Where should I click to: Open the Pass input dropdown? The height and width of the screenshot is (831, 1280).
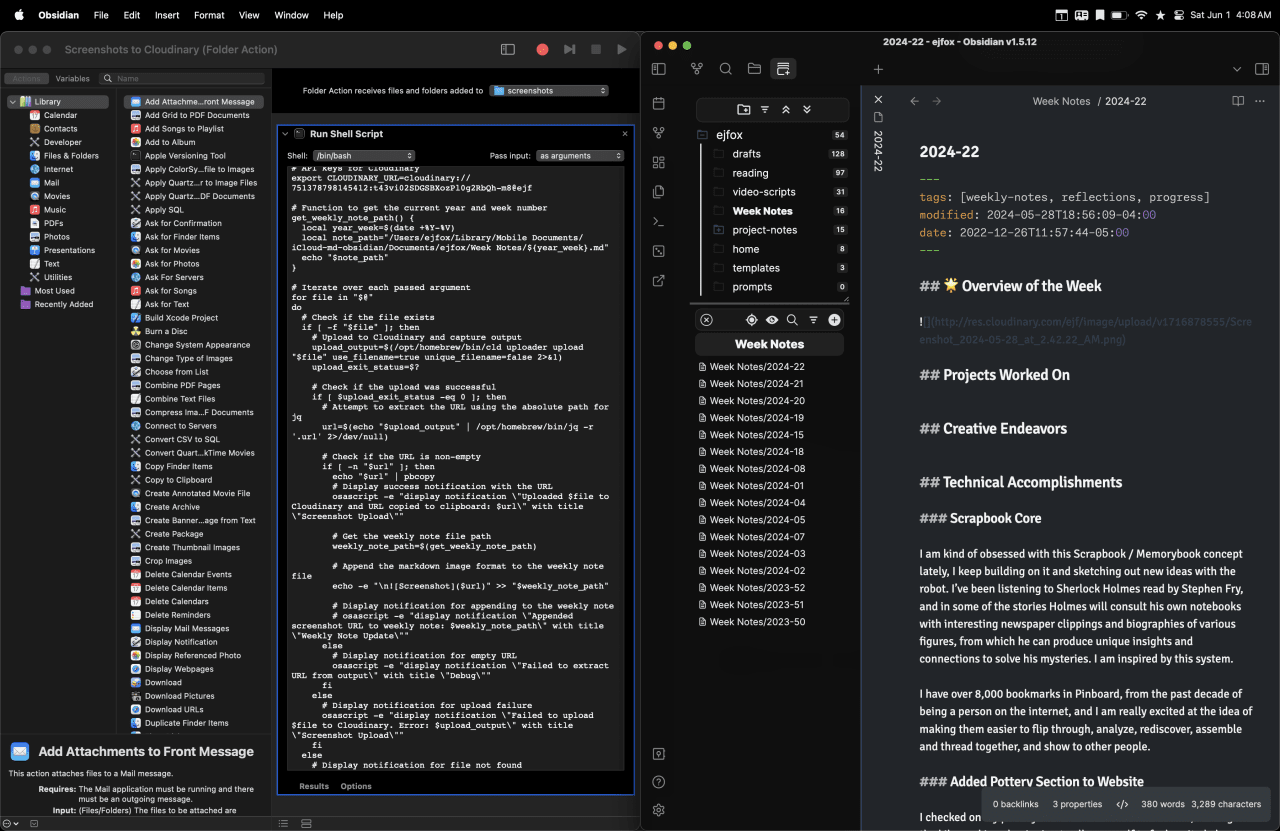(x=580, y=156)
